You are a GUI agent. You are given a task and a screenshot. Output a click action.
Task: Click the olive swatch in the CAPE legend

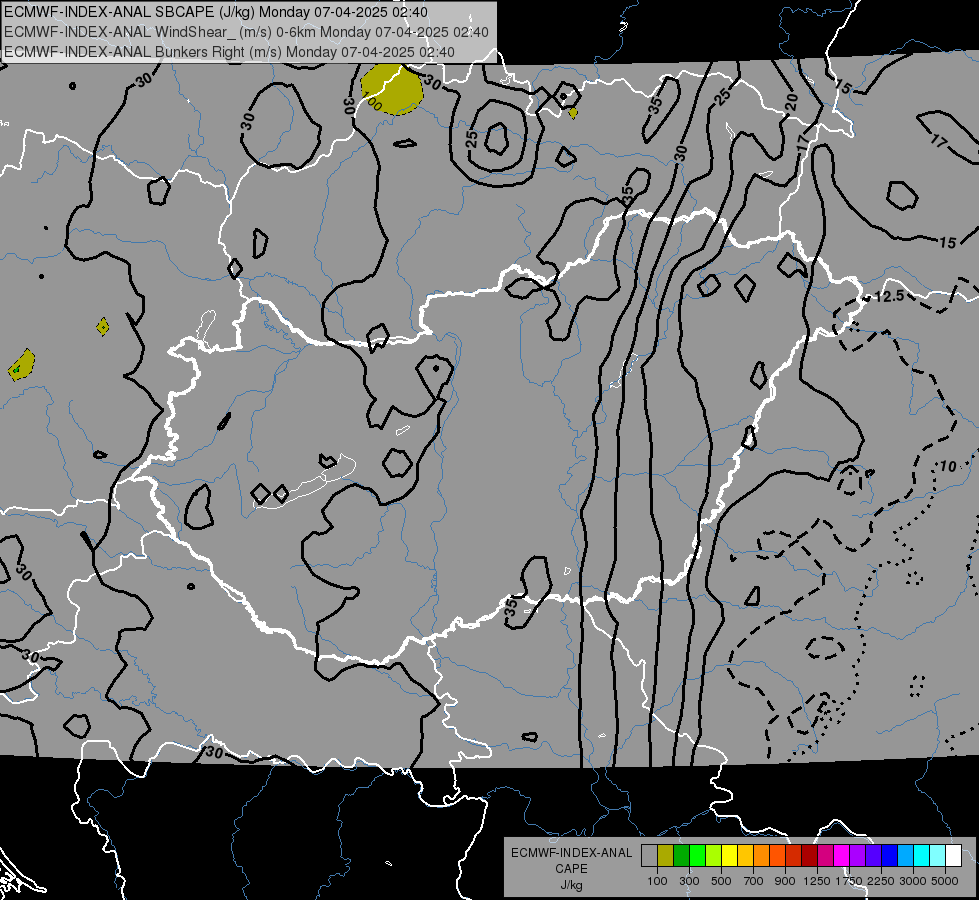coord(666,856)
